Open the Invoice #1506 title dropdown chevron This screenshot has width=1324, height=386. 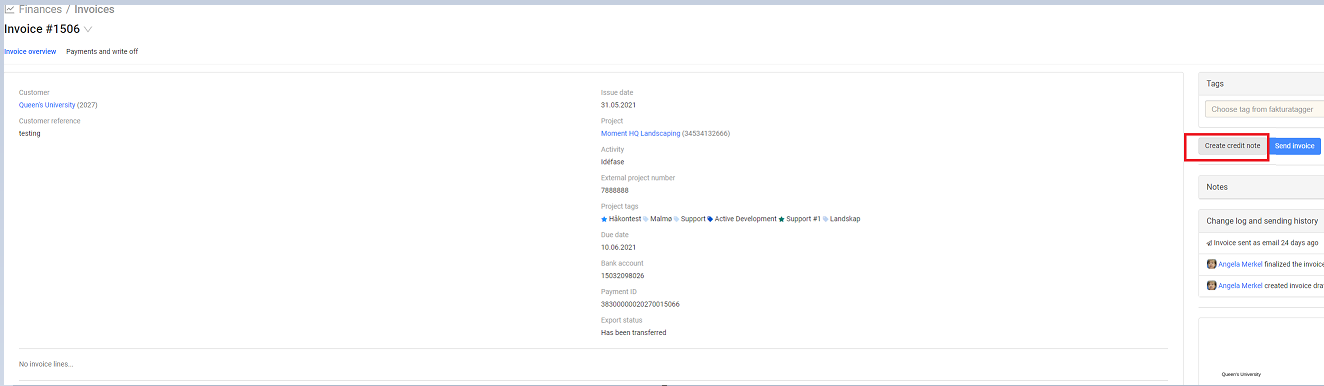tap(88, 30)
